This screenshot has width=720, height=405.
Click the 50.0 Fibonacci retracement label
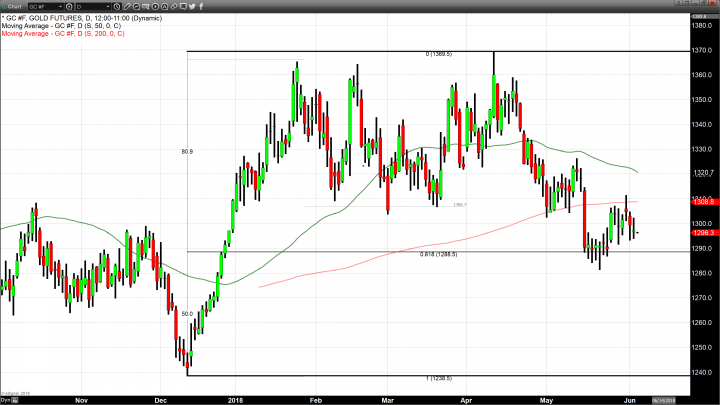(187, 314)
